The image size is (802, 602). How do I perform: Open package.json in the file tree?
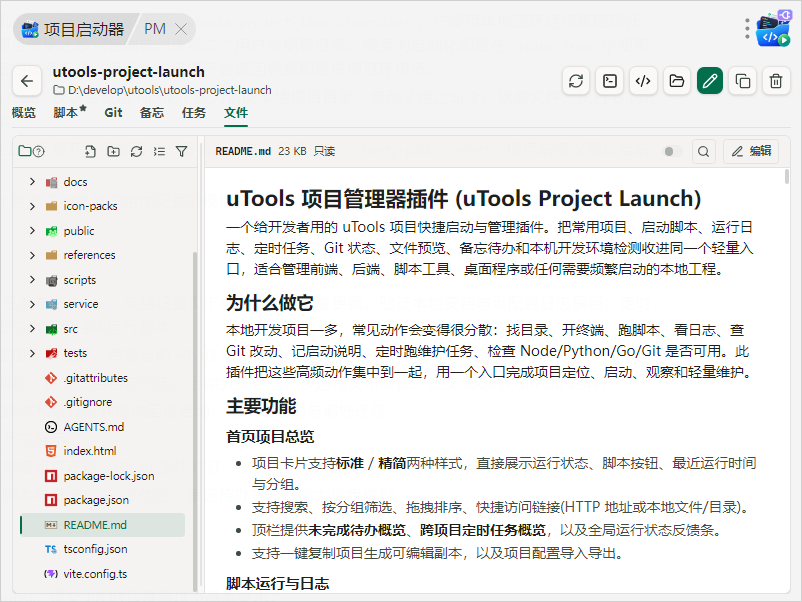(103, 500)
